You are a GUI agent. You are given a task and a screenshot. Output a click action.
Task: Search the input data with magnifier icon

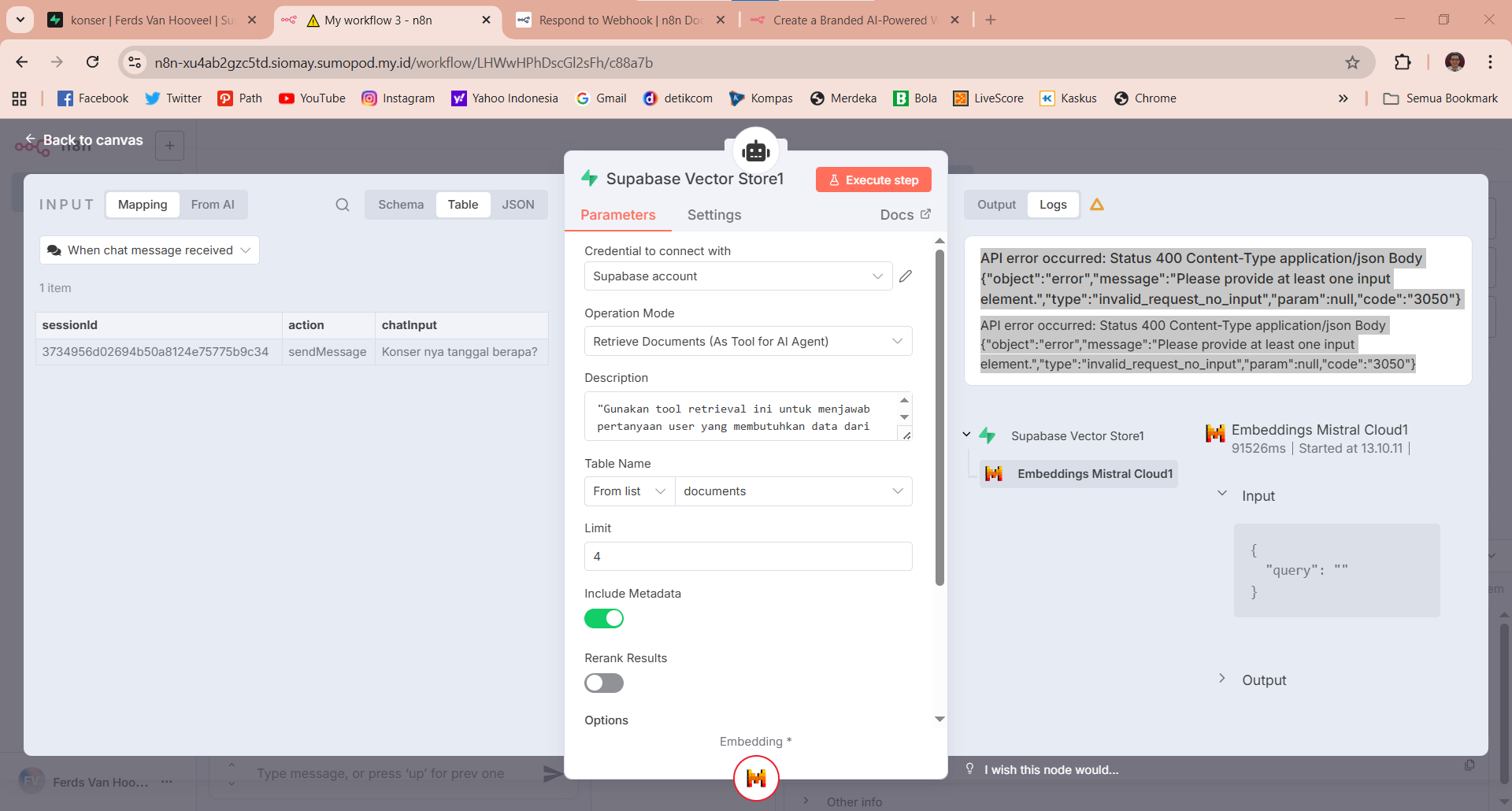[343, 205]
